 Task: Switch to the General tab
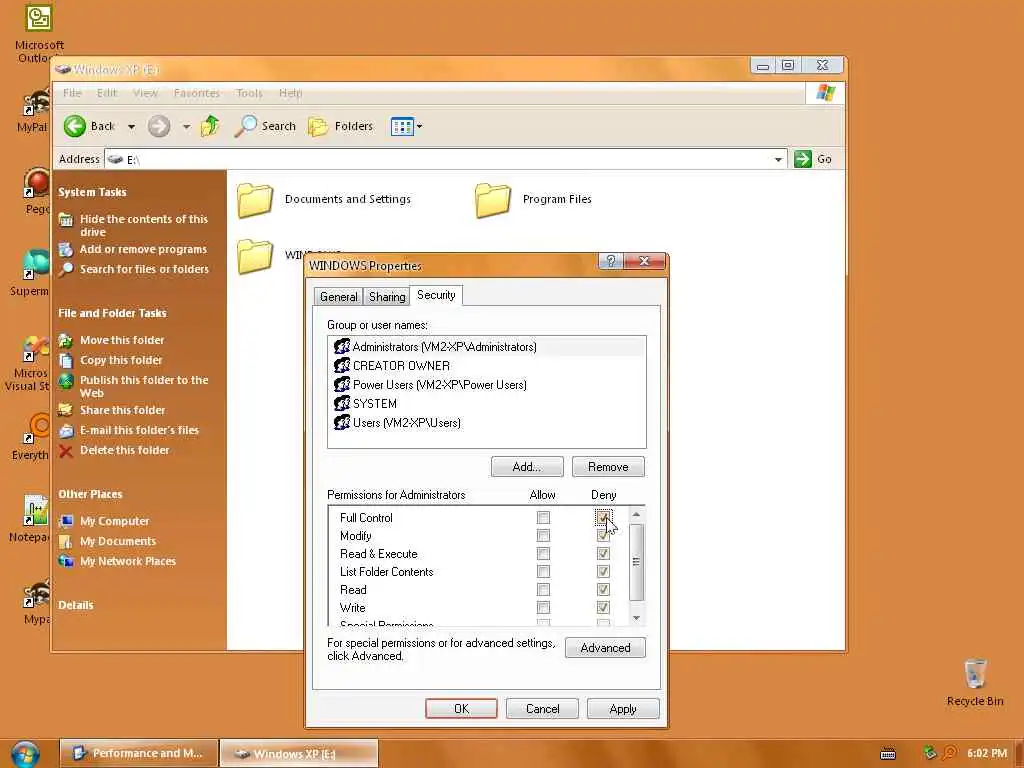tap(338, 296)
